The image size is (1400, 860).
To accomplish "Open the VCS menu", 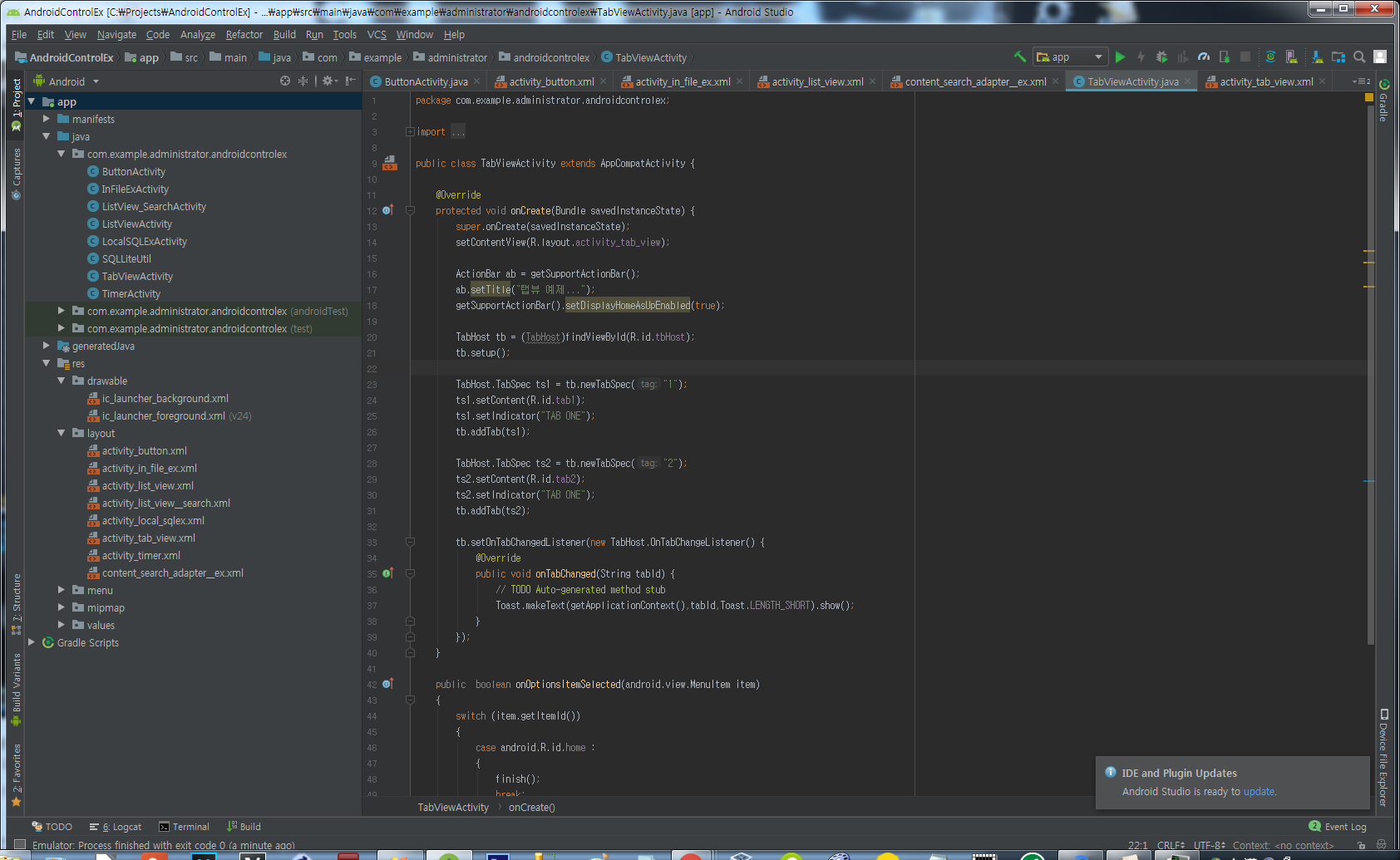I will pyautogui.click(x=377, y=34).
